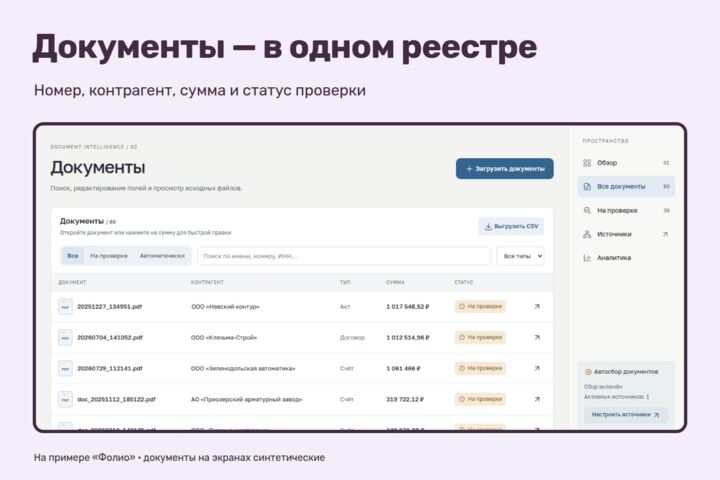Export list with Выгрузить CSV button
720x480 pixels.
[x=511, y=226]
